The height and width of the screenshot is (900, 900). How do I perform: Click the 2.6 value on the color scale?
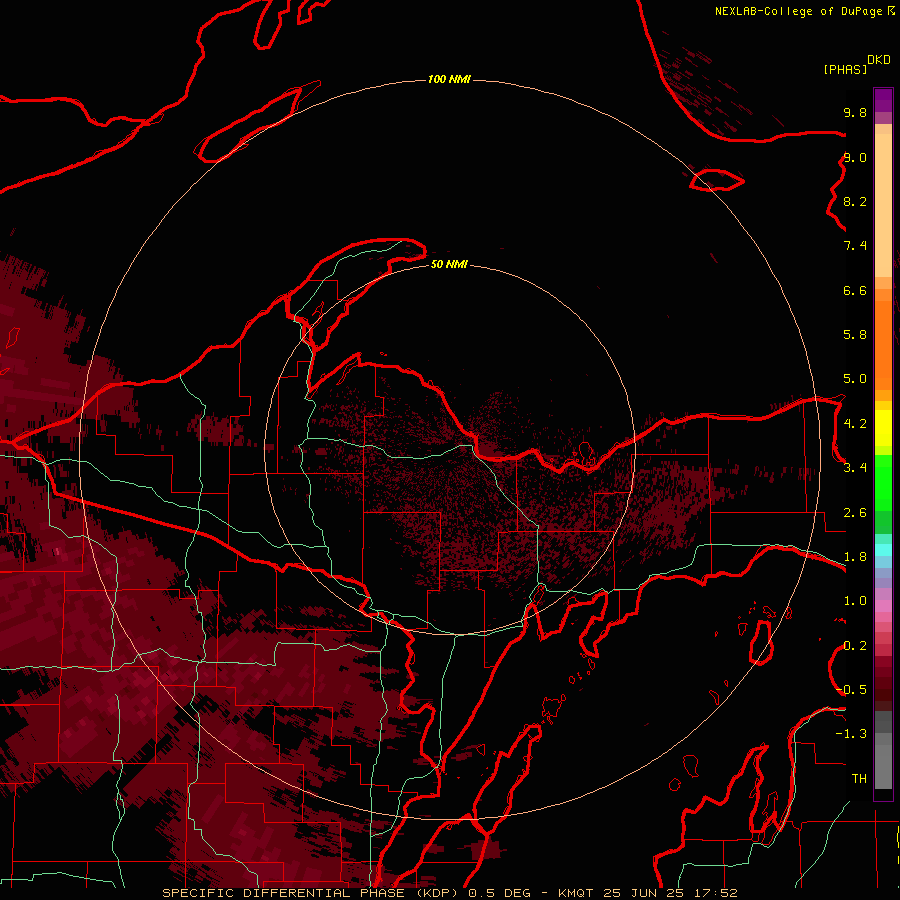(855, 513)
